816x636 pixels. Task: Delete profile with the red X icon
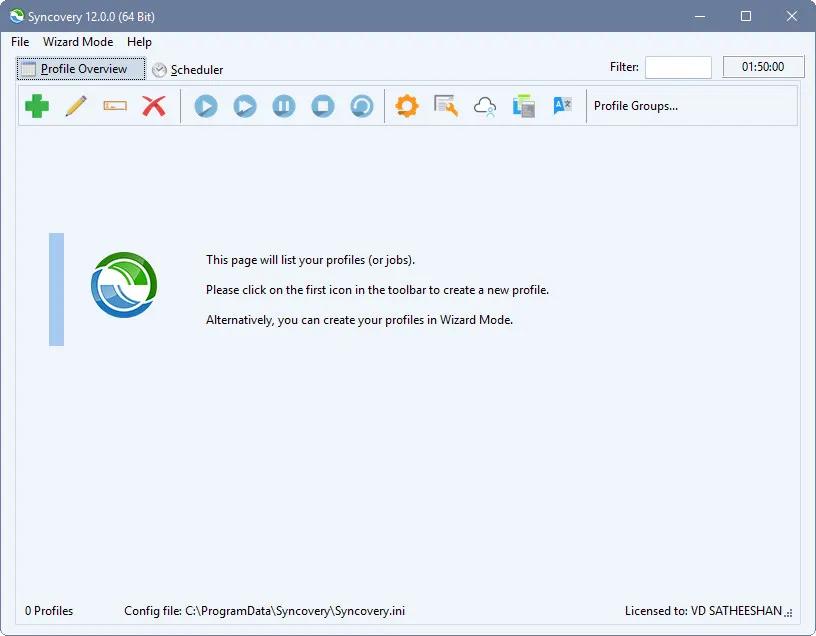tap(154, 106)
